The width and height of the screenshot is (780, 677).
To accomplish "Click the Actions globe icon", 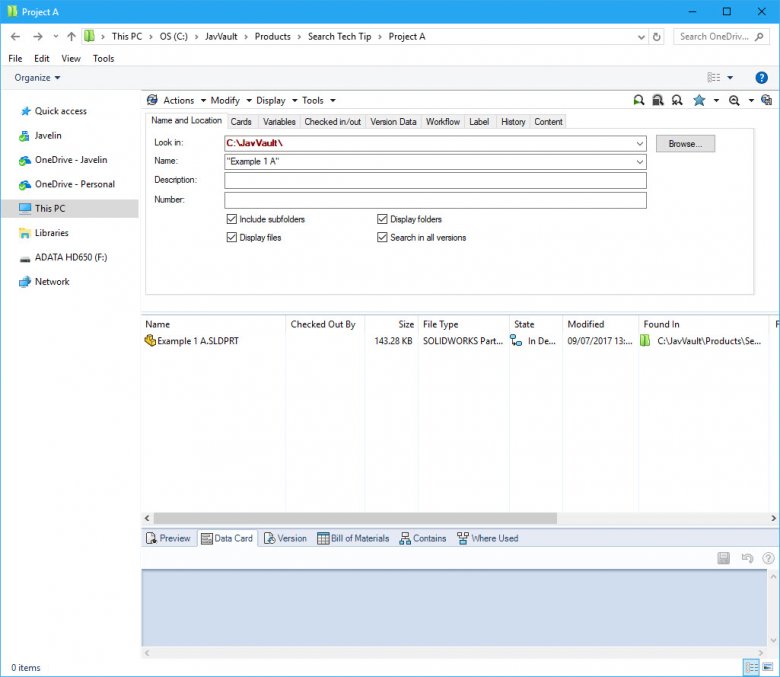I will (x=152, y=100).
